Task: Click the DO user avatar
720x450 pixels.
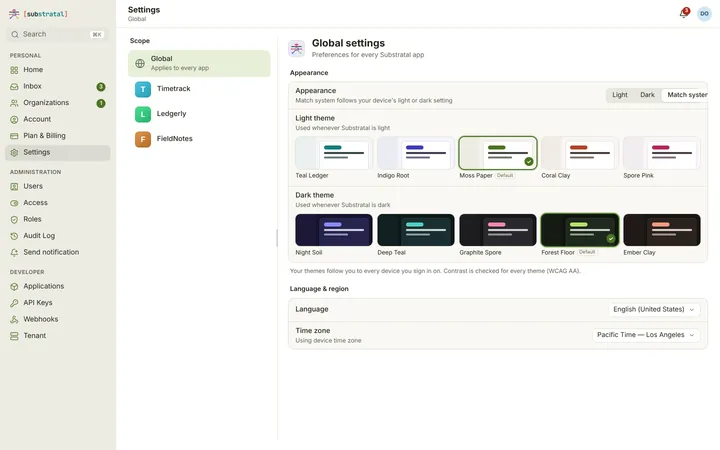Action: pos(704,14)
